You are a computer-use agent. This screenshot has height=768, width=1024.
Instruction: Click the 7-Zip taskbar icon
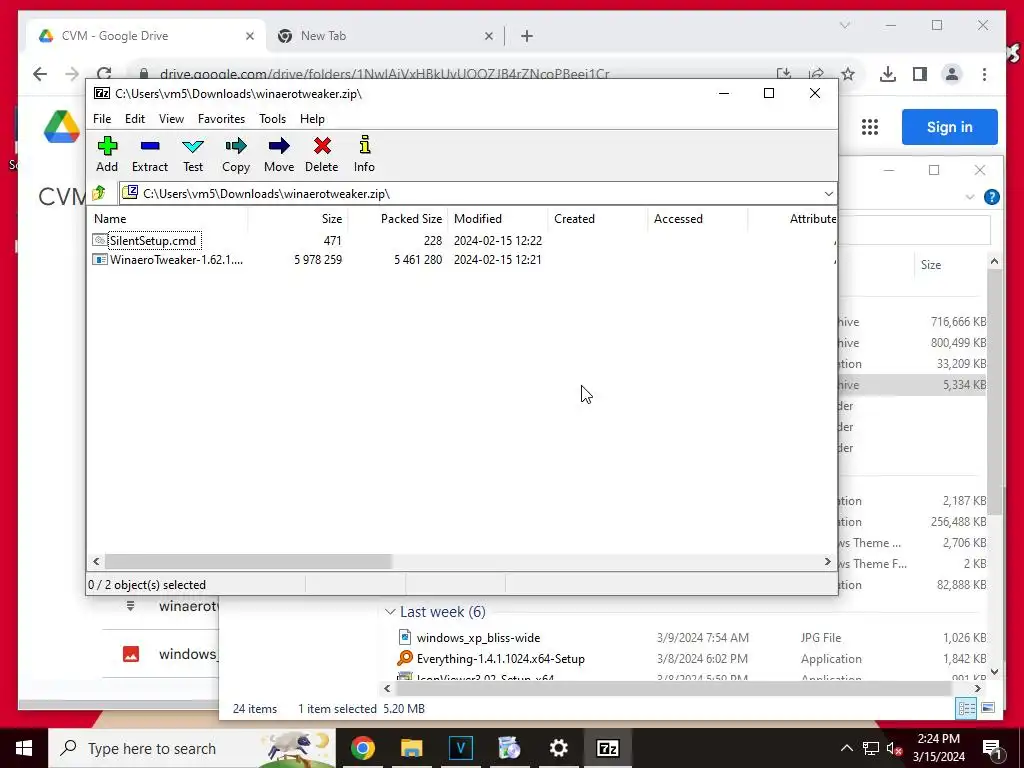(x=607, y=748)
